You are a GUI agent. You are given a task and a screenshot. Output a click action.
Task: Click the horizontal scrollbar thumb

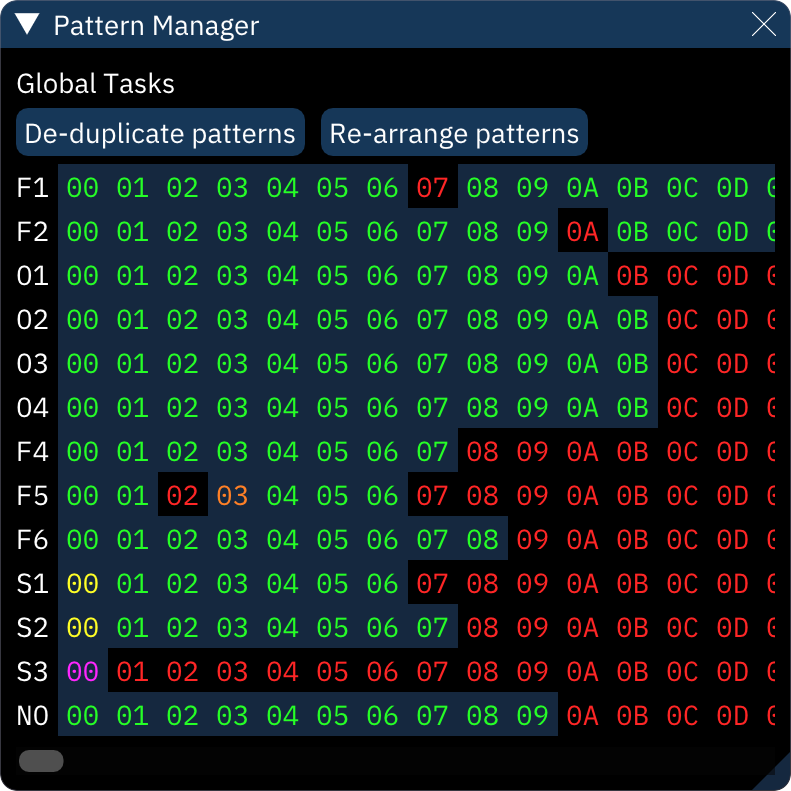pyautogui.click(x=41, y=762)
